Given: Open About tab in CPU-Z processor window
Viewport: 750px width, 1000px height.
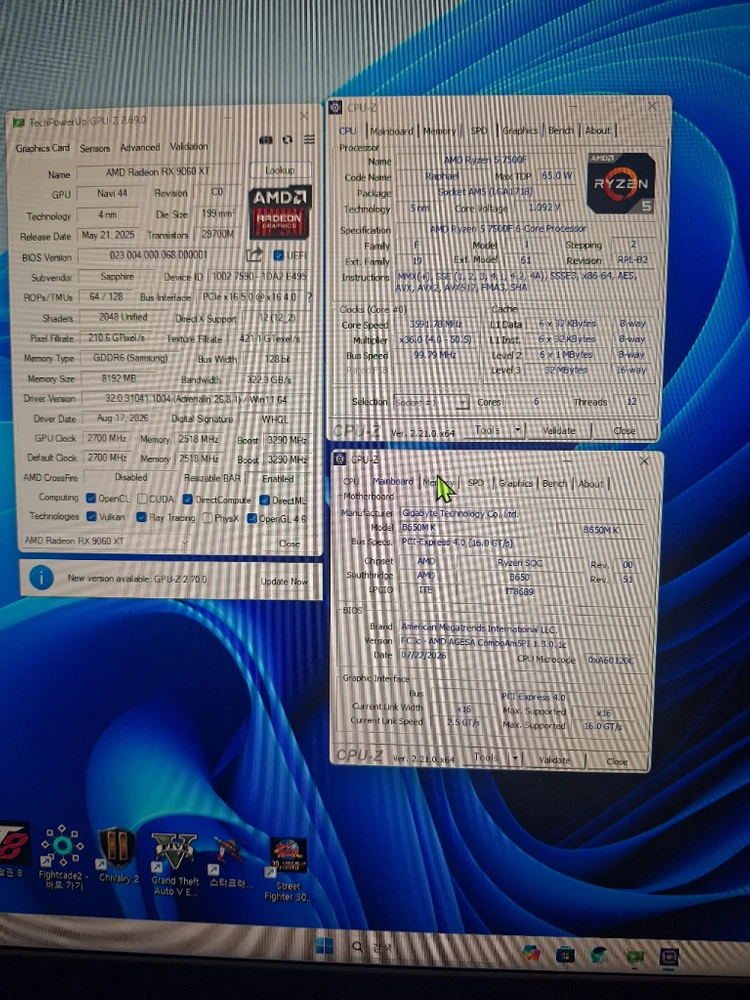Looking at the screenshot, I should [x=598, y=130].
